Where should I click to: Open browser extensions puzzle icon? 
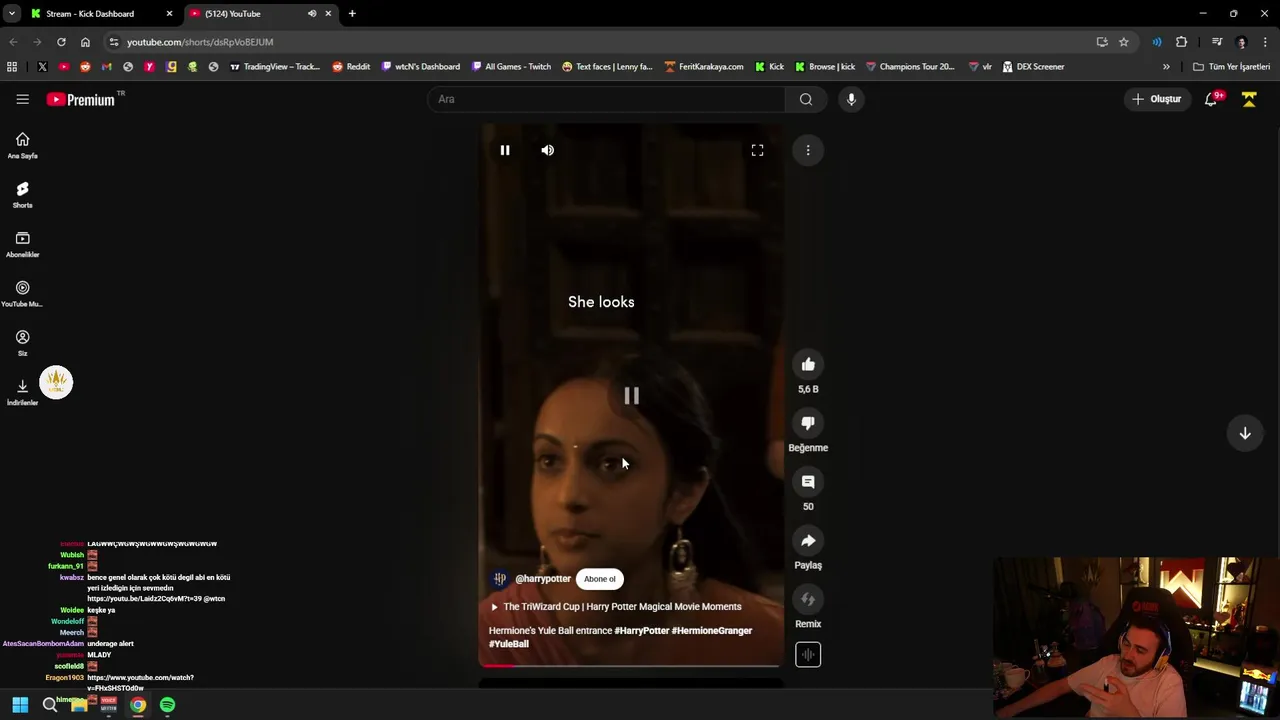click(1181, 42)
